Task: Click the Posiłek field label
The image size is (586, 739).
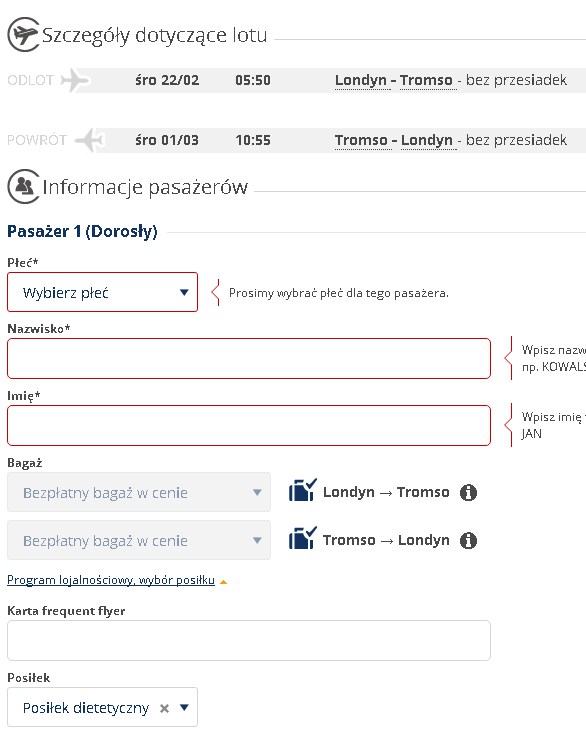Action: (29, 678)
